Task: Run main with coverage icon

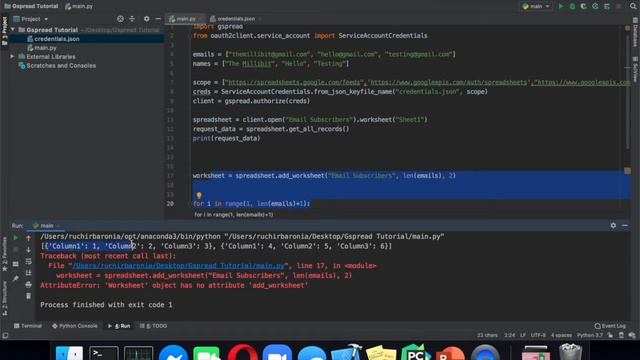Action: (x=584, y=6)
